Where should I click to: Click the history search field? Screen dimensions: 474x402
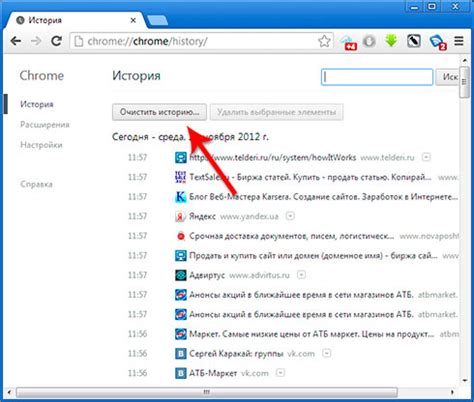(377, 77)
